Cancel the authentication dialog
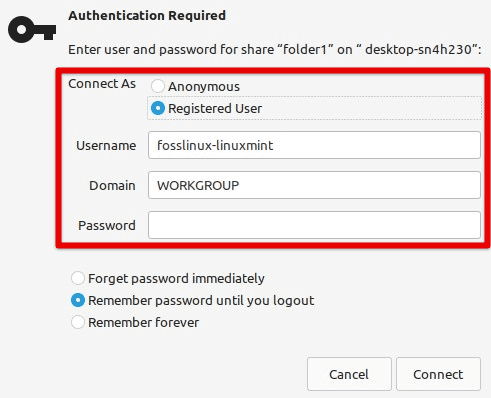 [349, 374]
